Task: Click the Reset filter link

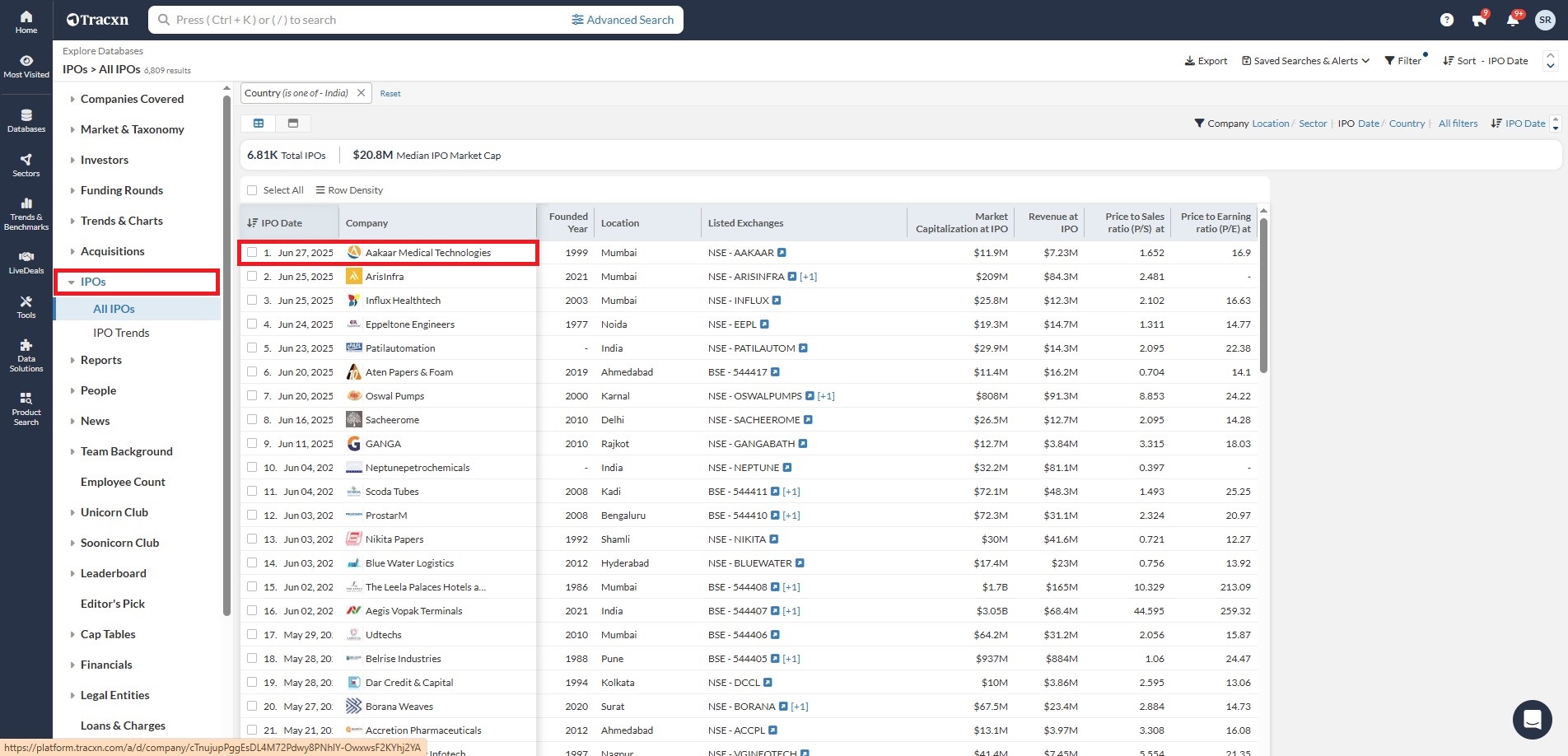Action: (x=390, y=94)
